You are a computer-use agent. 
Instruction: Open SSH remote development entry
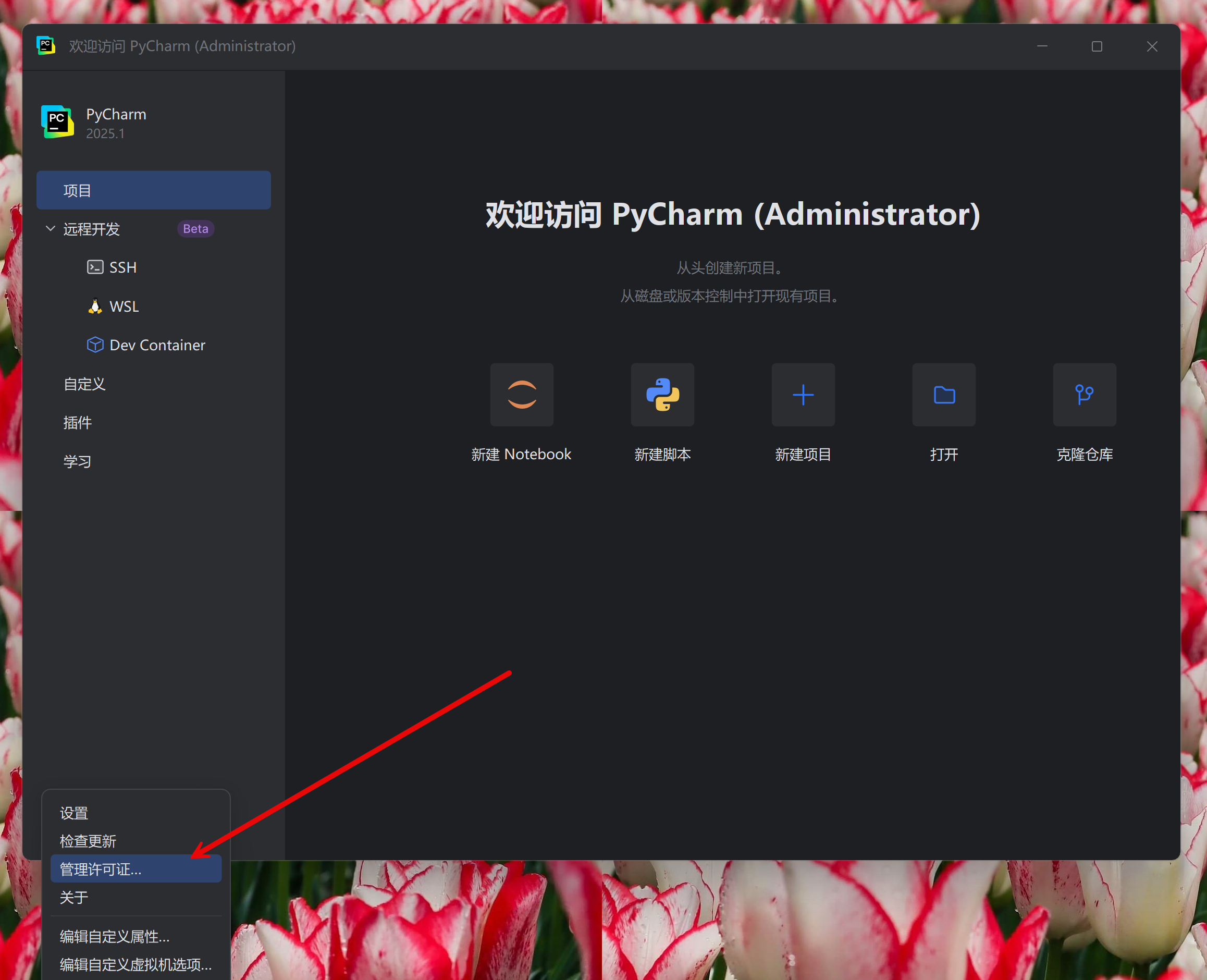[x=122, y=267]
